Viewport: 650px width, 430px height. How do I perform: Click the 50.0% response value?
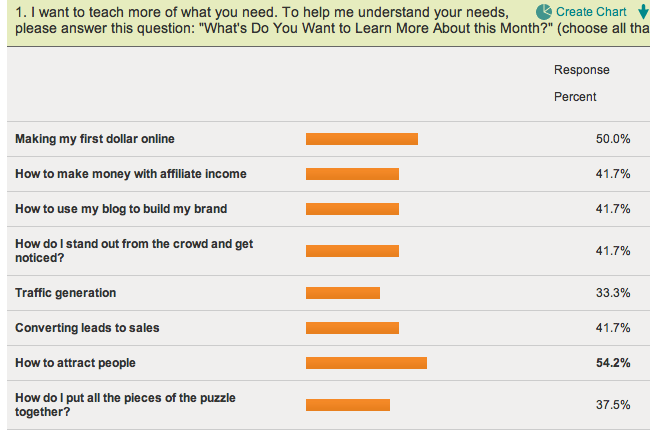click(x=613, y=139)
